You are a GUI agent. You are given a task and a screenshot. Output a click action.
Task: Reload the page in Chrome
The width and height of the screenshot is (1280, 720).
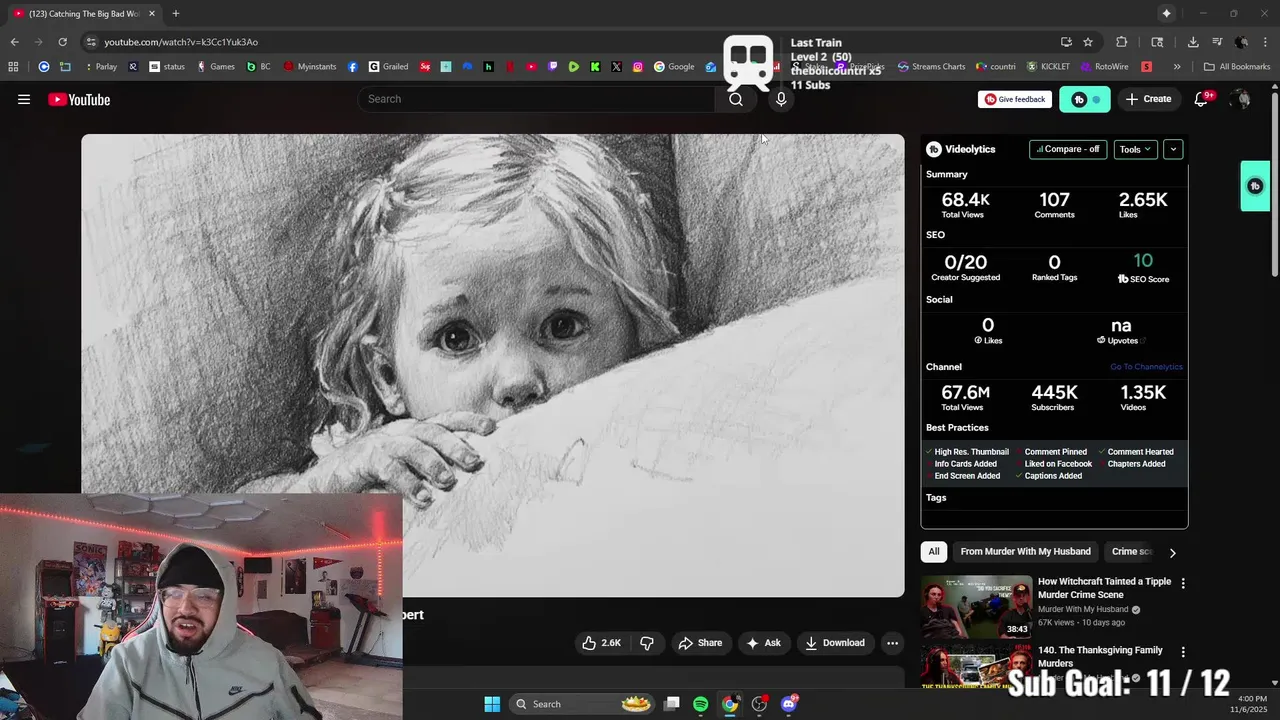pyautogui.click(x=62, y=42)
